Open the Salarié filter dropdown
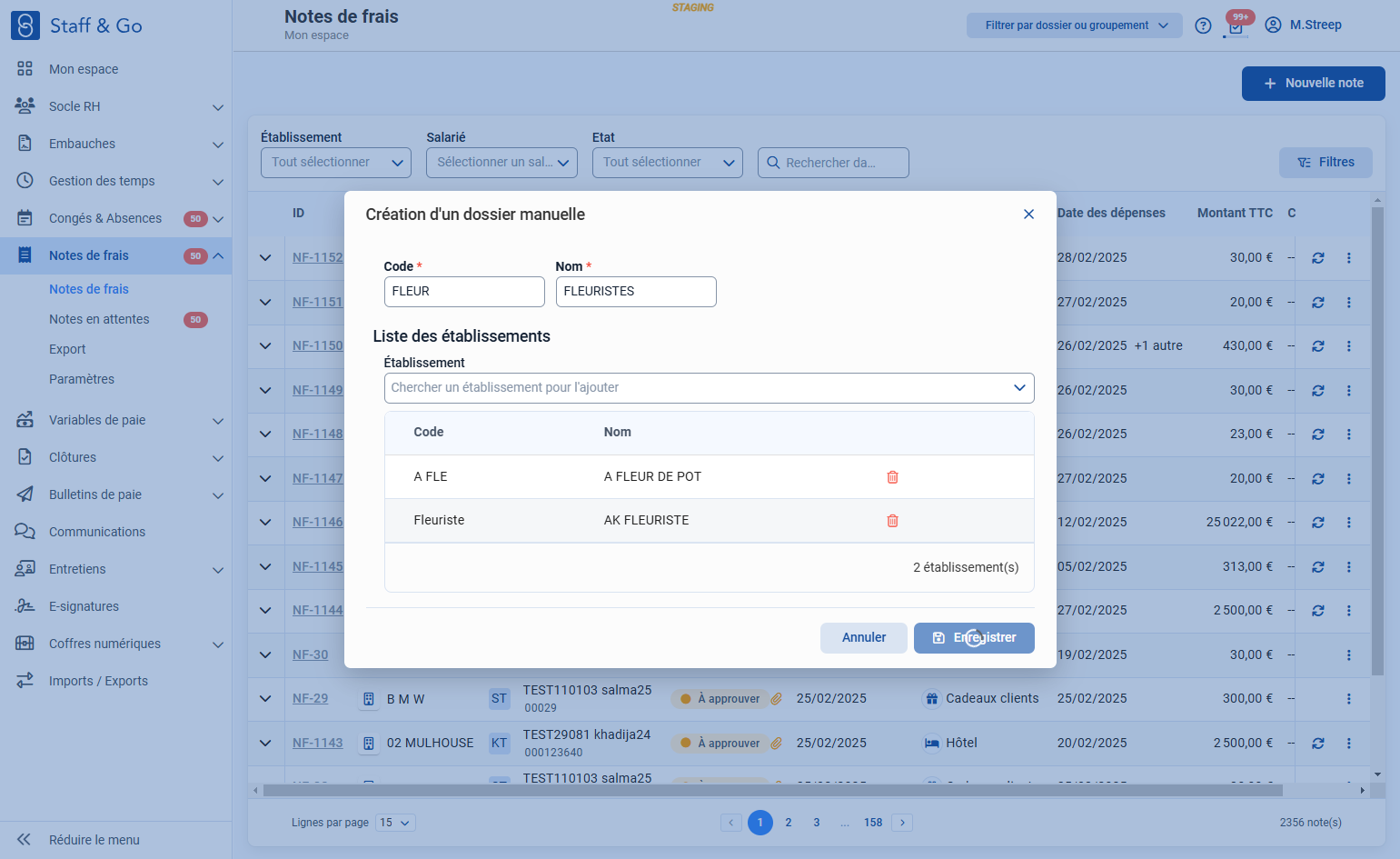 coord(501,163)
